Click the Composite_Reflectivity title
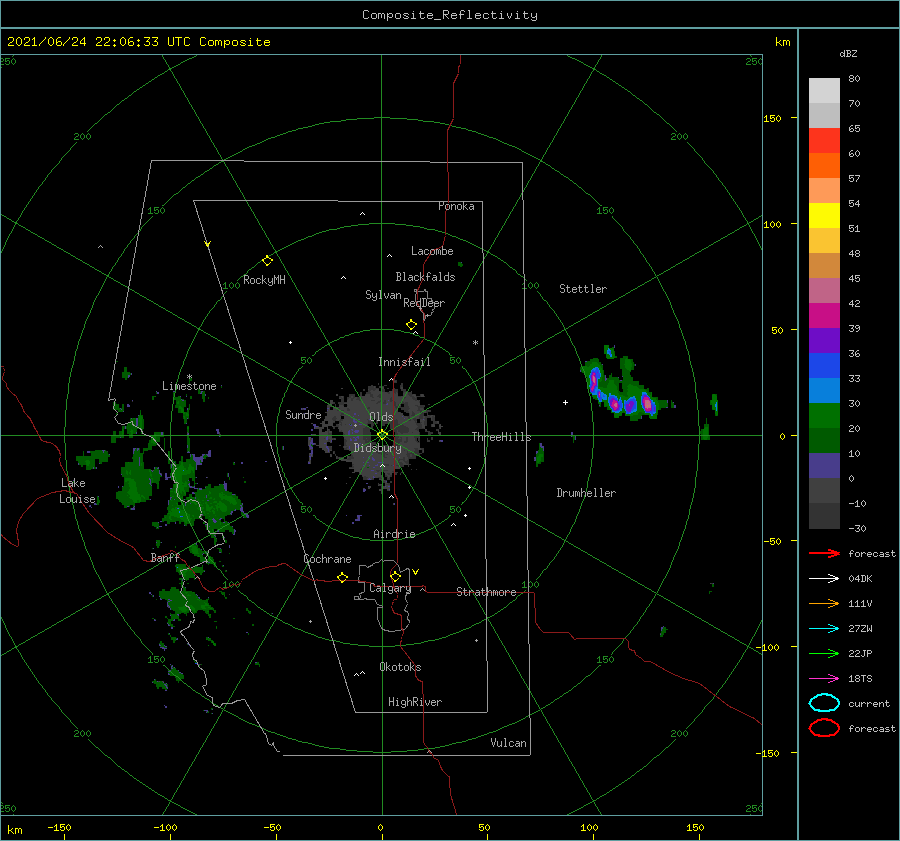This screenshot has width=900, height=841. [x=450, y=15]
